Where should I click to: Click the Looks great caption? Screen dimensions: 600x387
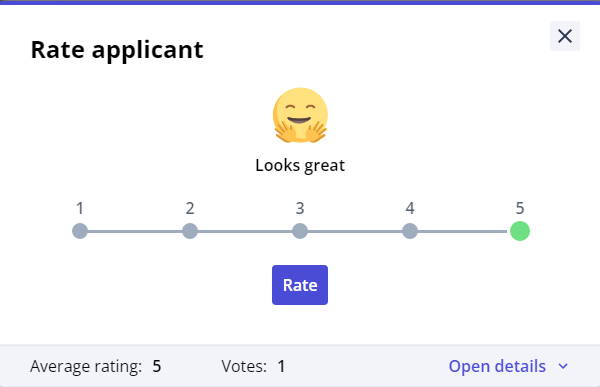tap(300, 165)
